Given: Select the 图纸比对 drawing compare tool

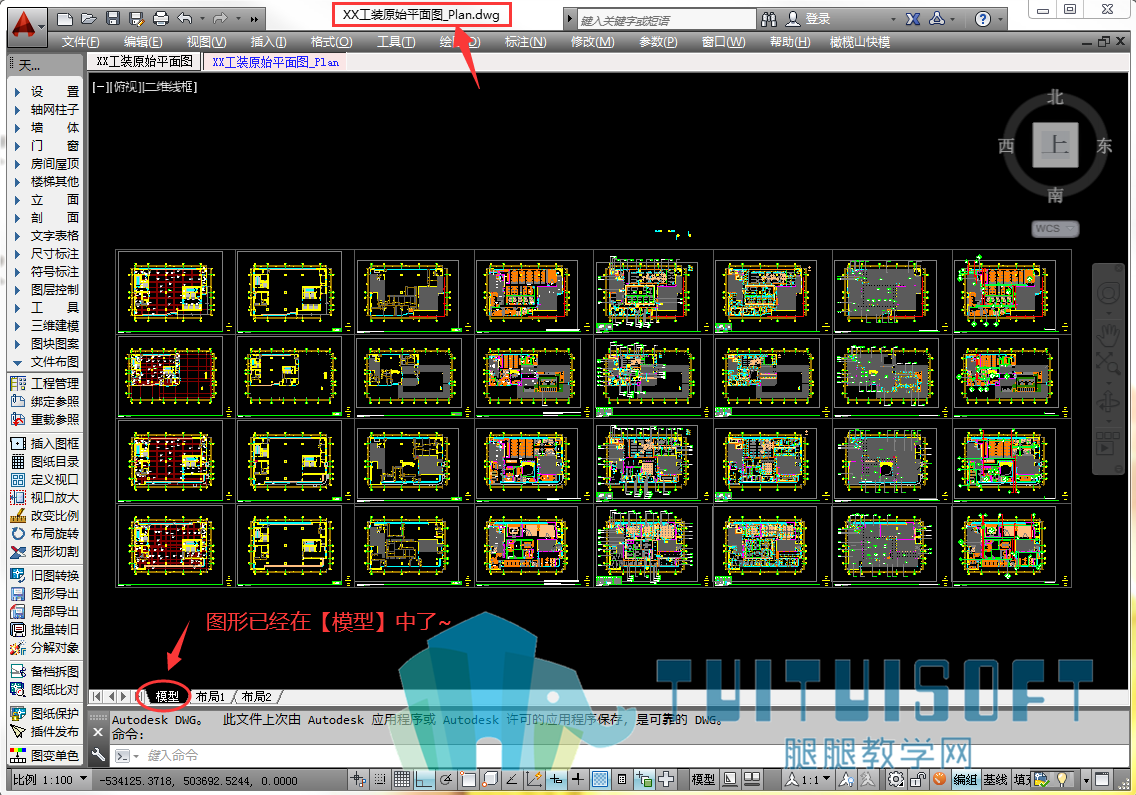Looking at the screenshot, I should [x=45, y=689].
